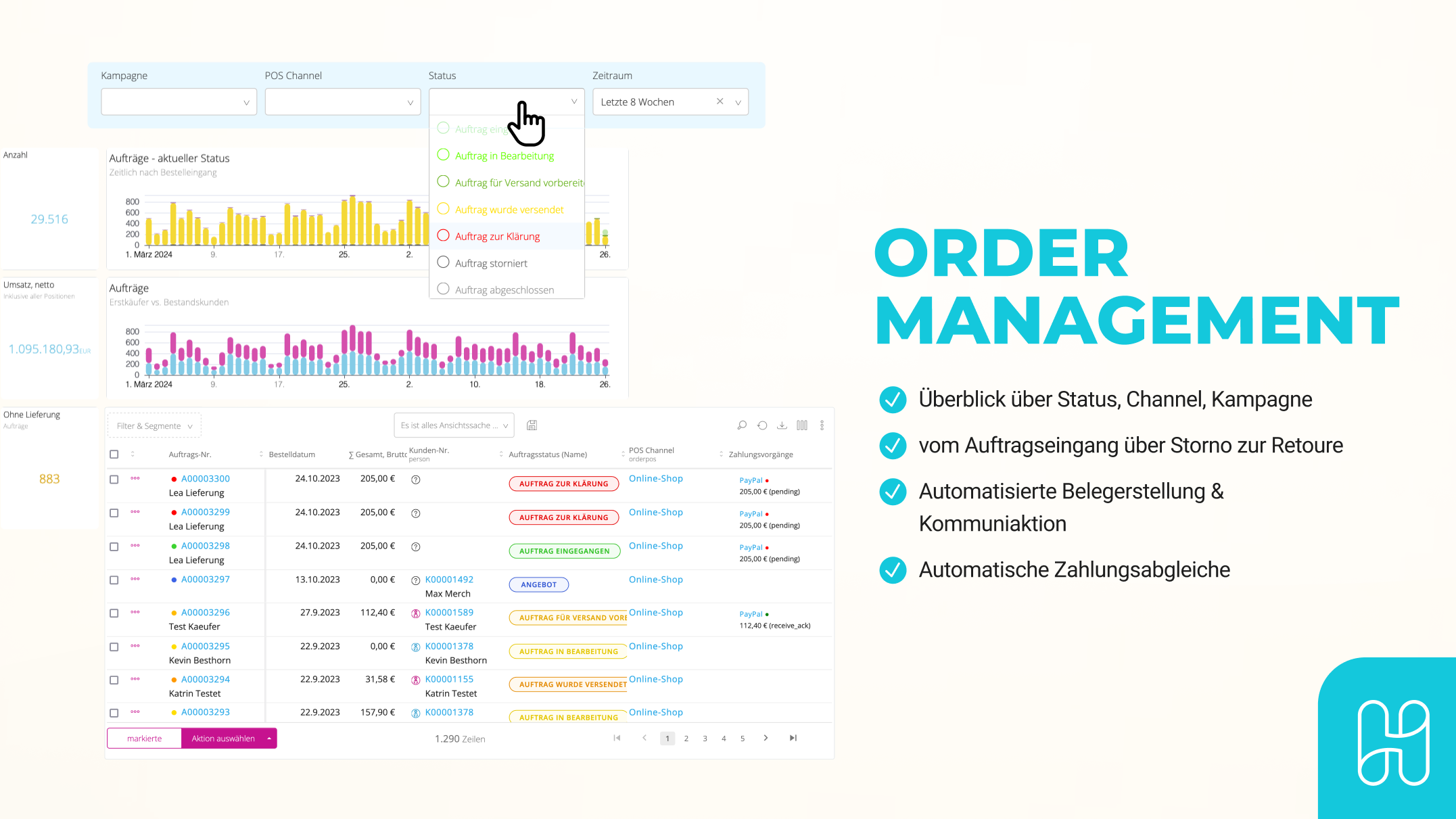This screenshot has height=819, width=1456.
Task: Choose 'Auftrag storniert' in Status dropdown
Action: tap(491, 263)
